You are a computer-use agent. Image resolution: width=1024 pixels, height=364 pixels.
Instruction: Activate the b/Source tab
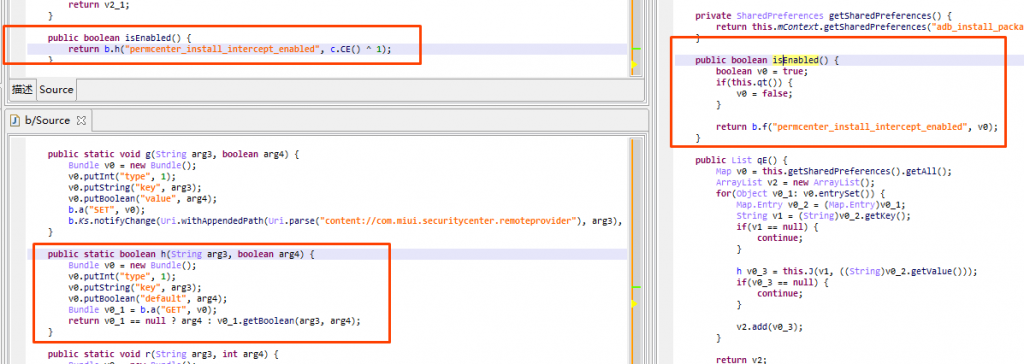47,121
